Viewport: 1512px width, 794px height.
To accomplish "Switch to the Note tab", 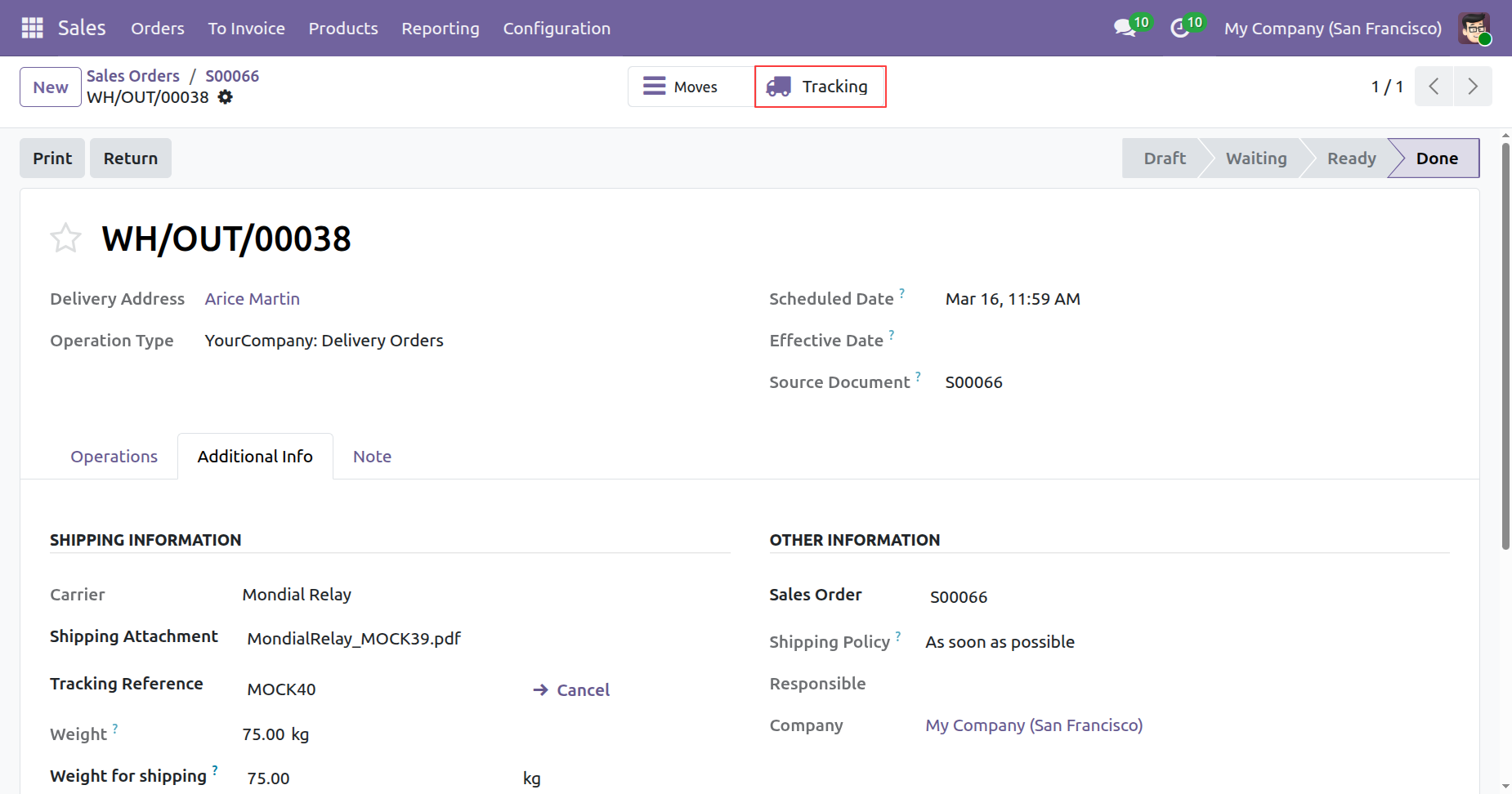I will click(372, 457).
